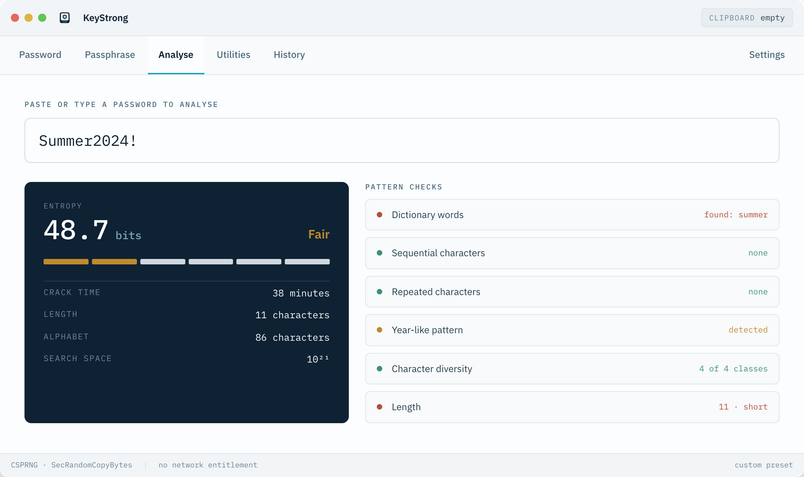This screenshot has height=477, width=804.
Task: Click 'CSPRNG · SecRandomCopyBytes' in status bar
Action: pyautogui.click(x=71, y=465)
